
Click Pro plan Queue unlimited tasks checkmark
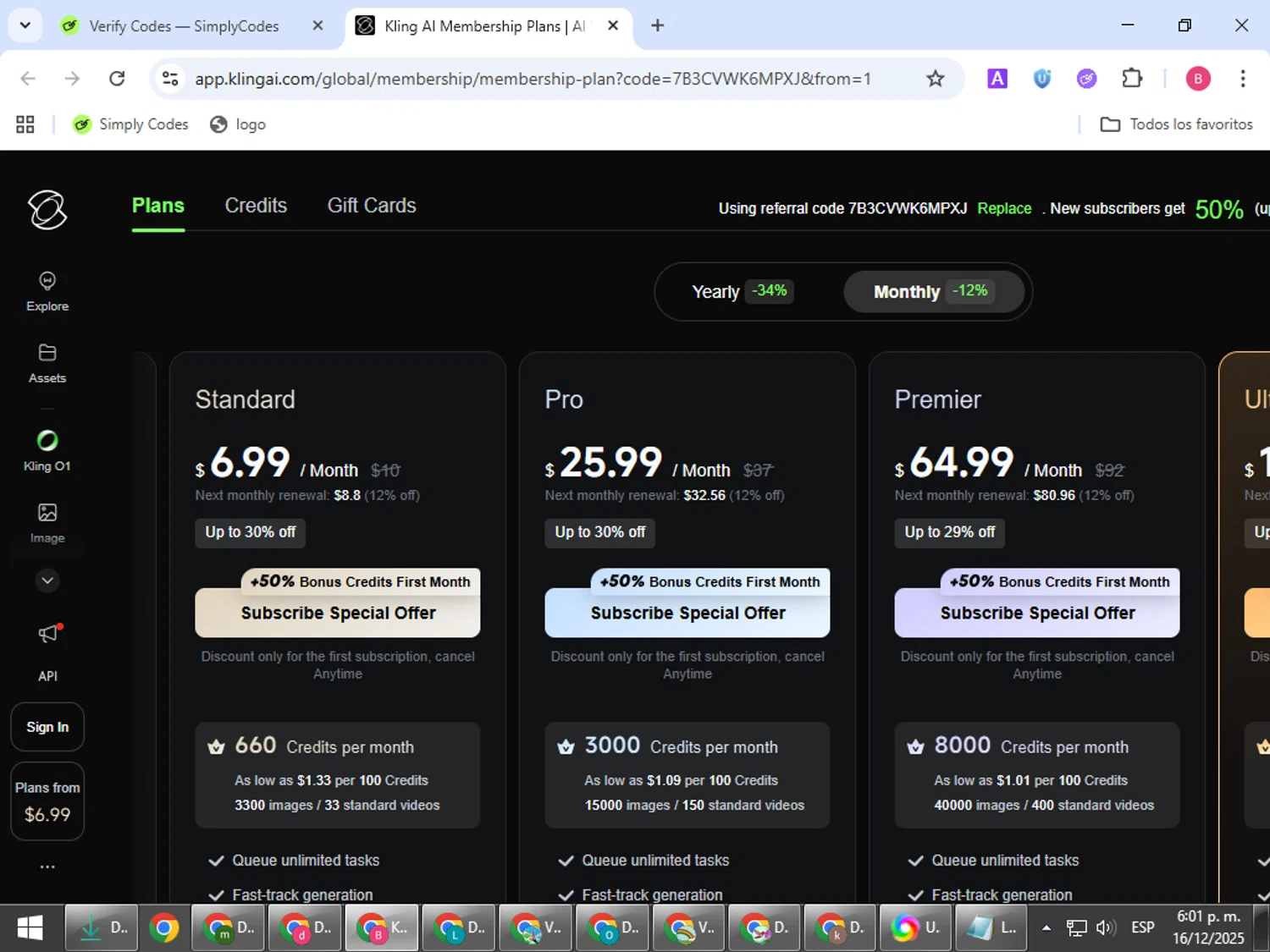[566, 861]
